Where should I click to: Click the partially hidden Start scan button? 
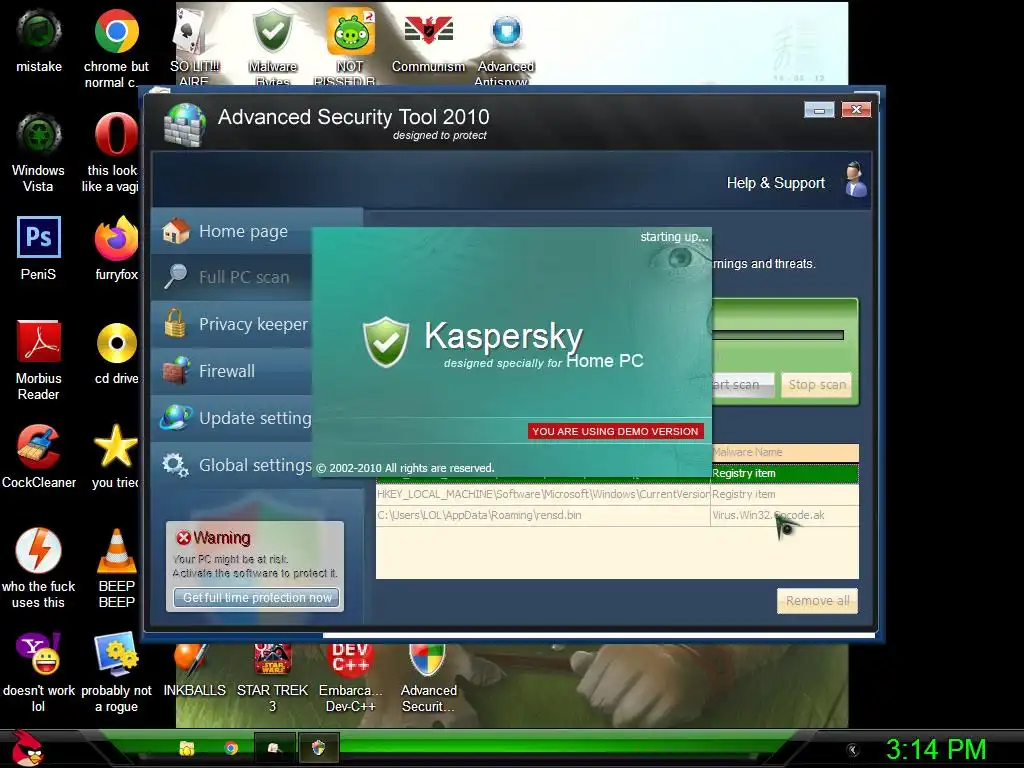743,385
